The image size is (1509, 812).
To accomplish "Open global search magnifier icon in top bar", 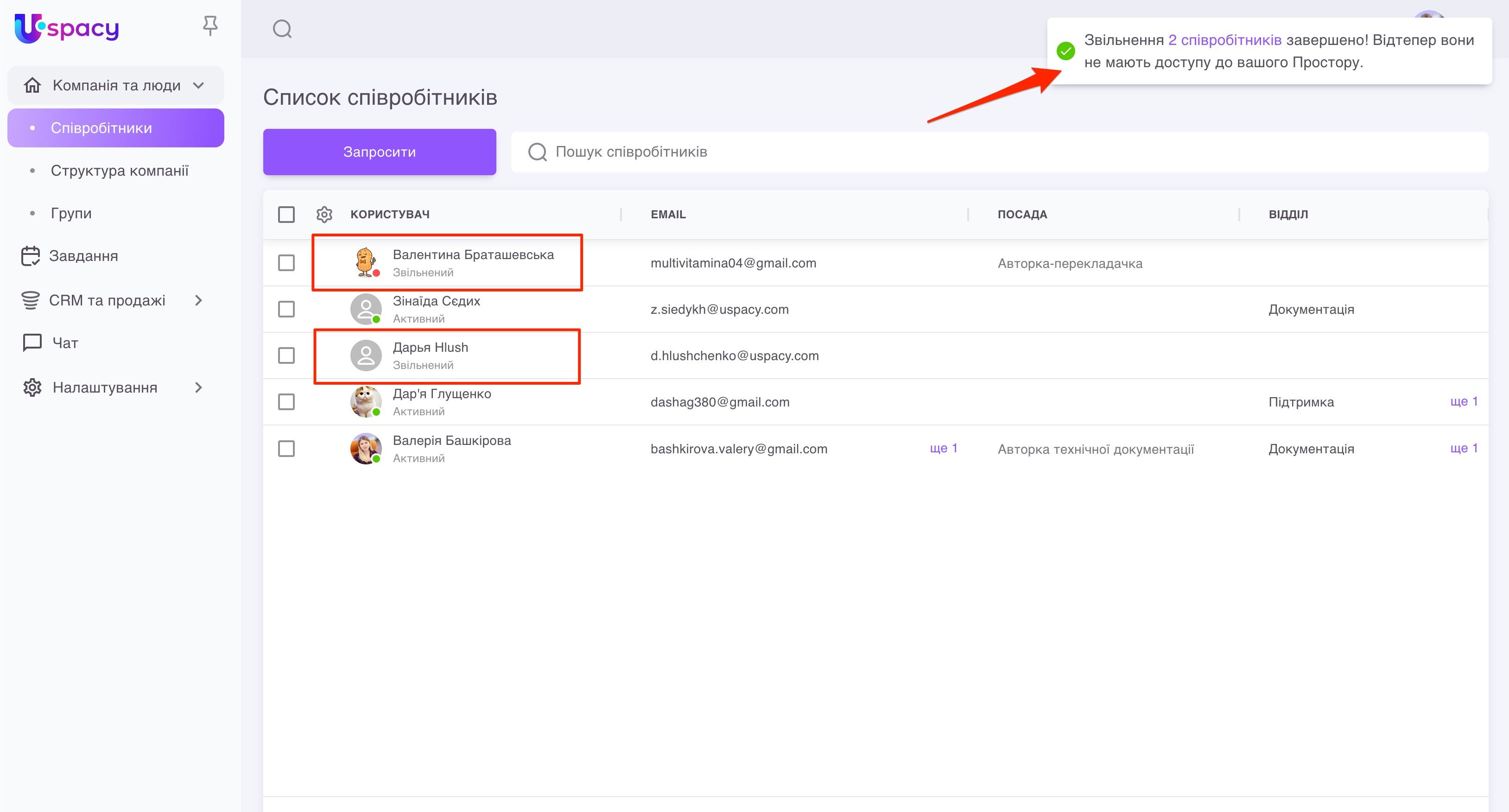I will tap(282, 29).
